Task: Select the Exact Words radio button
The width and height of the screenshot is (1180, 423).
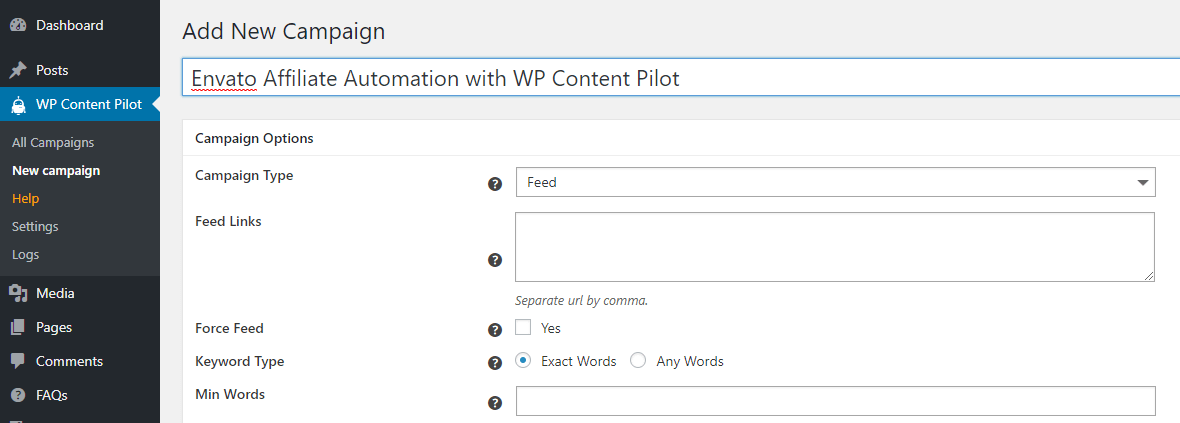Action: point(523,361)
